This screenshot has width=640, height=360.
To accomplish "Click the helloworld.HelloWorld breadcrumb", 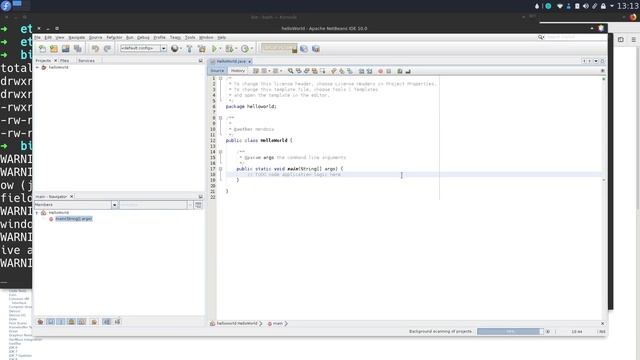I will tap(237, 323).
